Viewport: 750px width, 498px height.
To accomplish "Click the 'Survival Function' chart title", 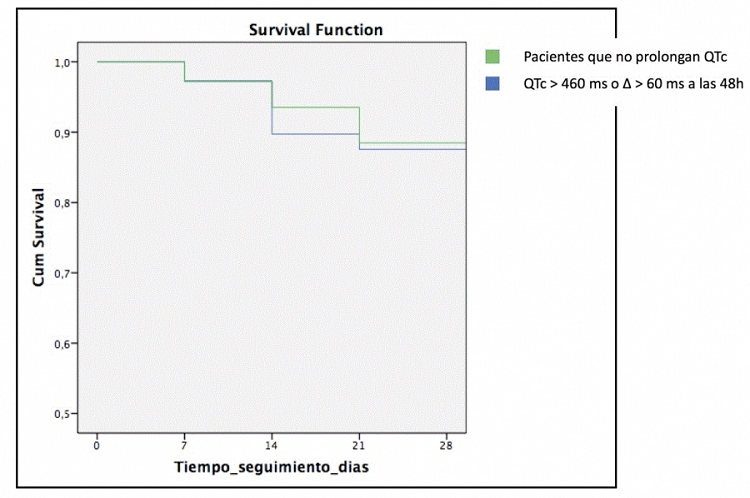I will pyautogui.click(x=316, y=30).
